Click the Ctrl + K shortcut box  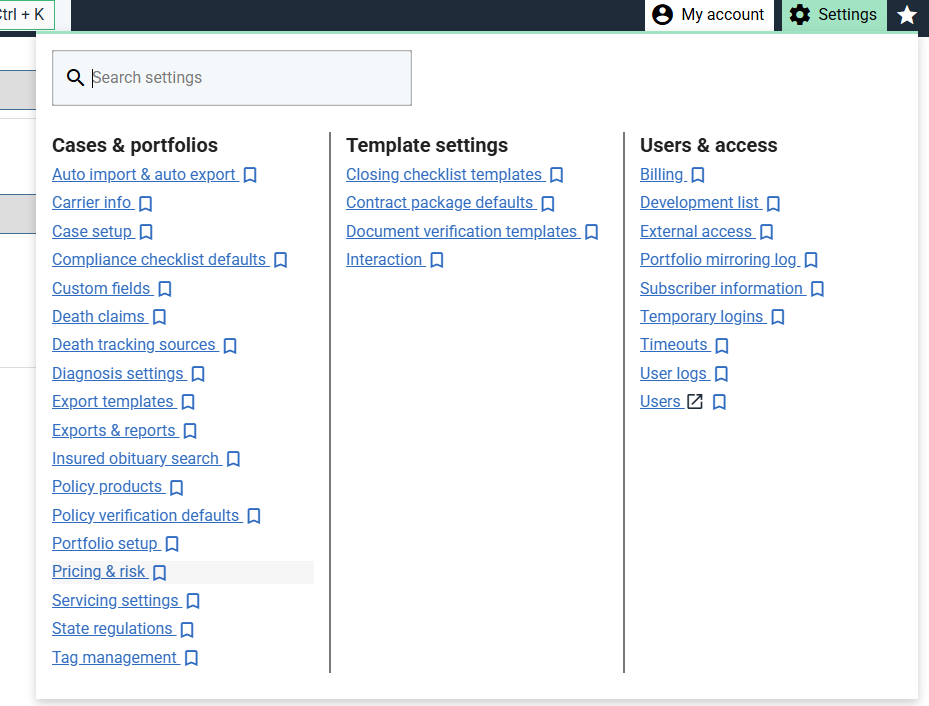[26, 15]
